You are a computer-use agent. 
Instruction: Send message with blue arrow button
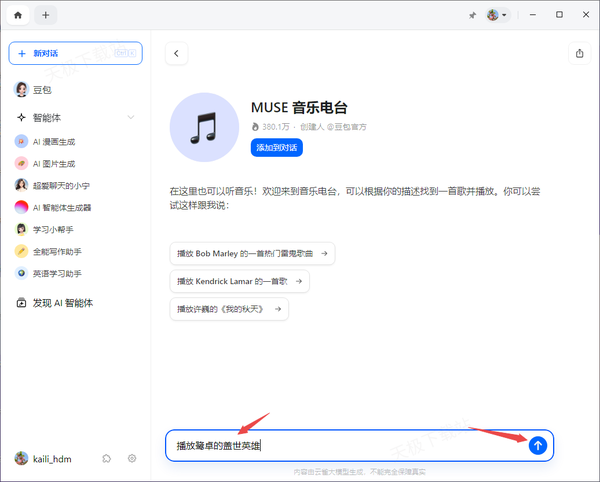coord(538,446)
